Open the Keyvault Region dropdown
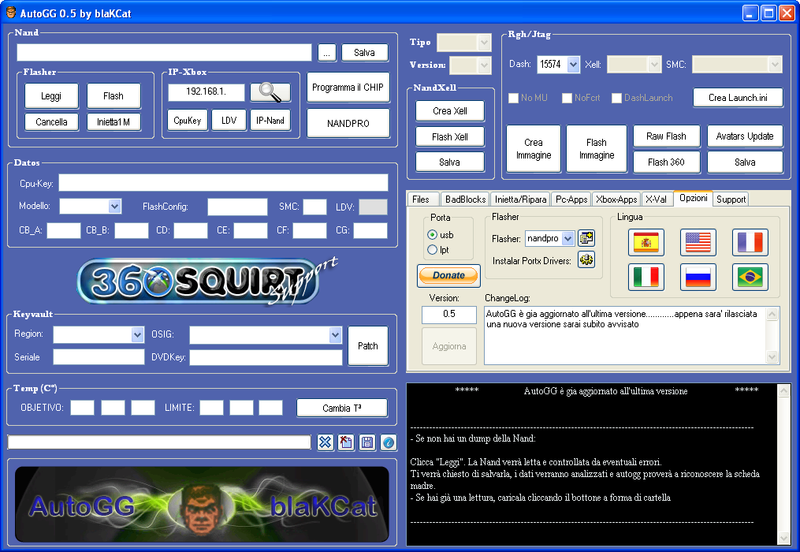 pos(137,335)
